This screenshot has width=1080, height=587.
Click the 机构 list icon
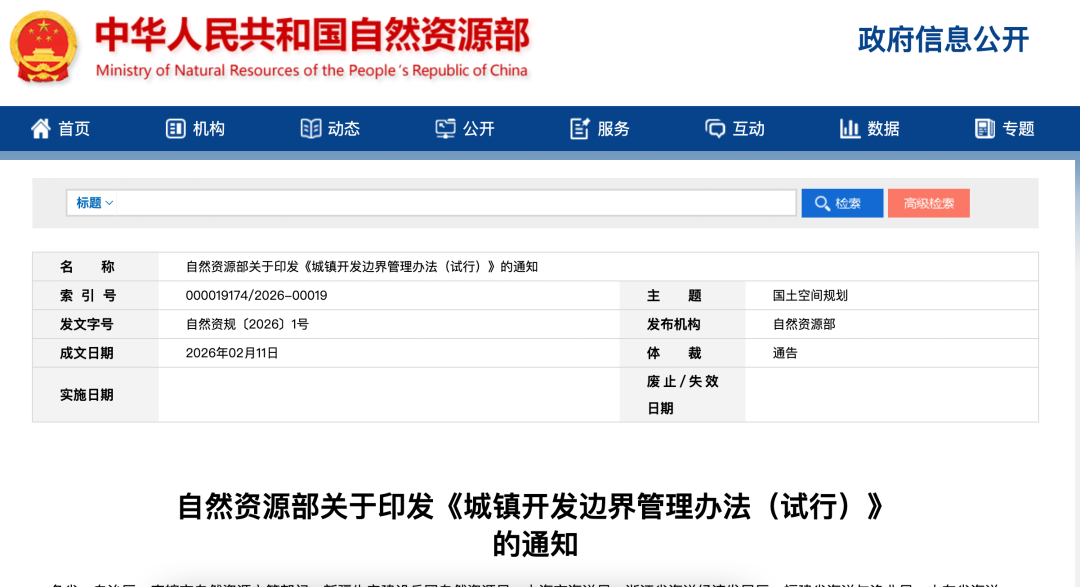(x=176, y=128)
